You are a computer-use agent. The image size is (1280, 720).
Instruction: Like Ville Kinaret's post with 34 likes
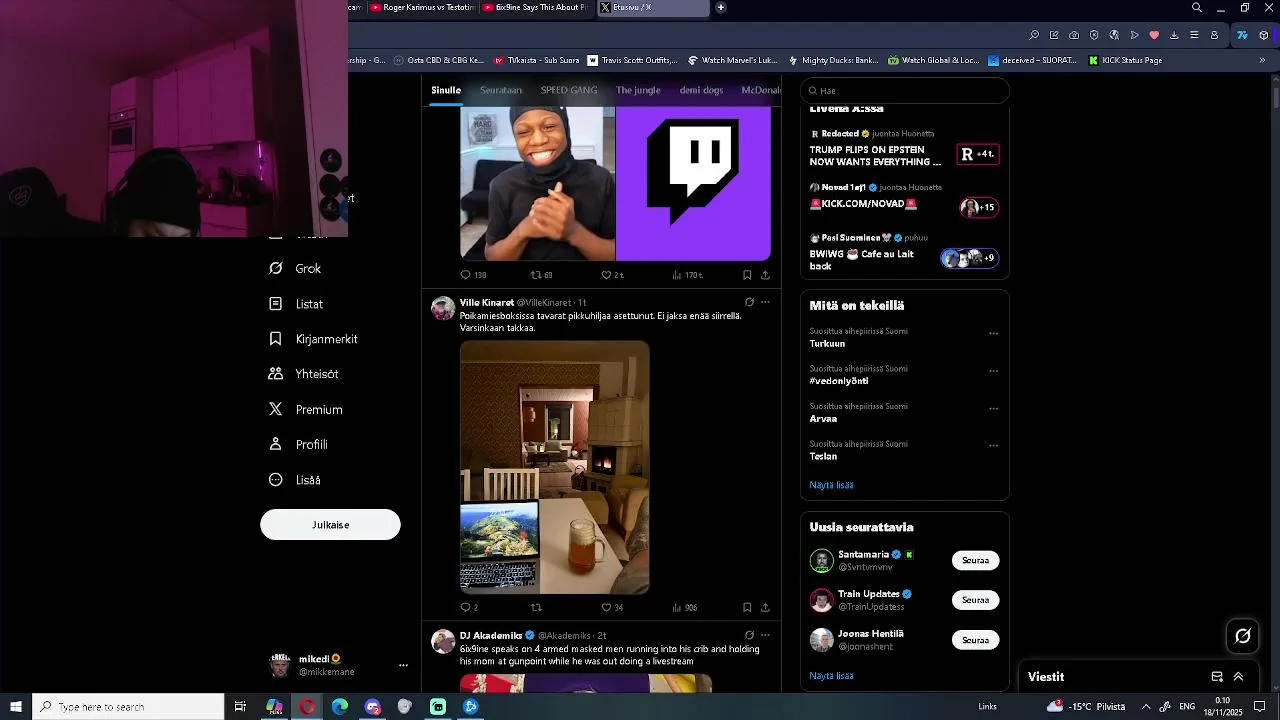pos(612,607)
